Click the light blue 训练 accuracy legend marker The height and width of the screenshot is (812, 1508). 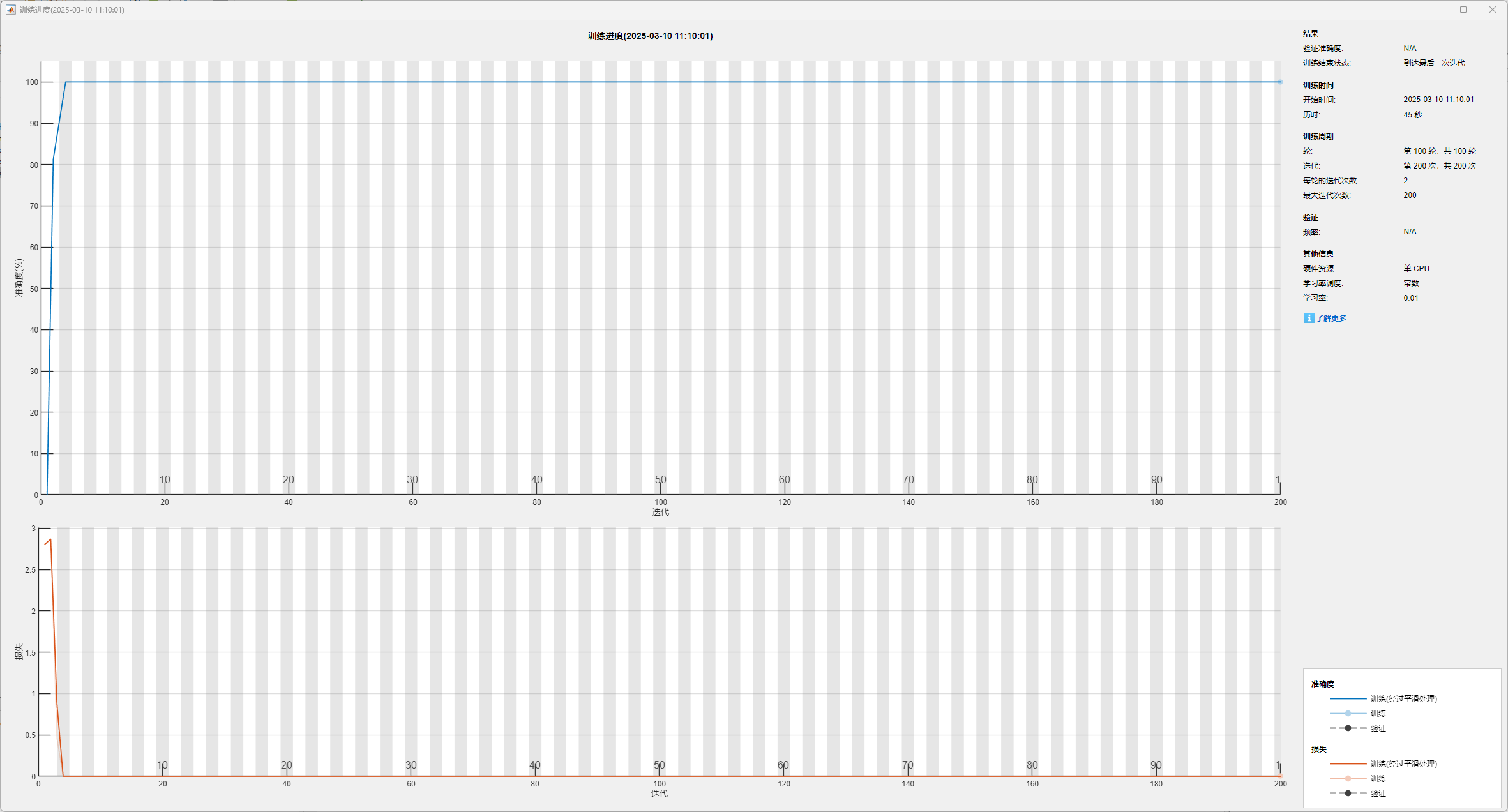[x=1348, y=713]
